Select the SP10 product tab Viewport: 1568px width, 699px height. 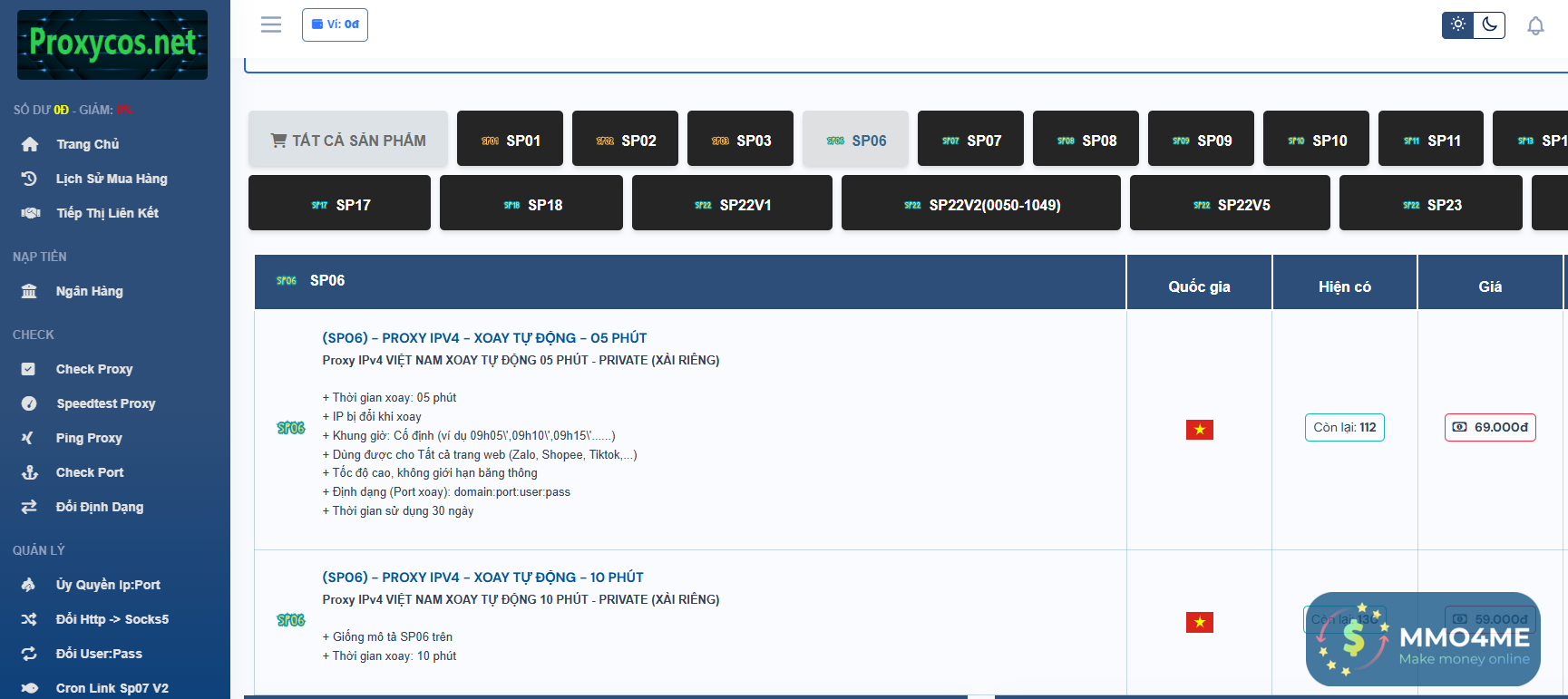click(x=1316, y=139)
